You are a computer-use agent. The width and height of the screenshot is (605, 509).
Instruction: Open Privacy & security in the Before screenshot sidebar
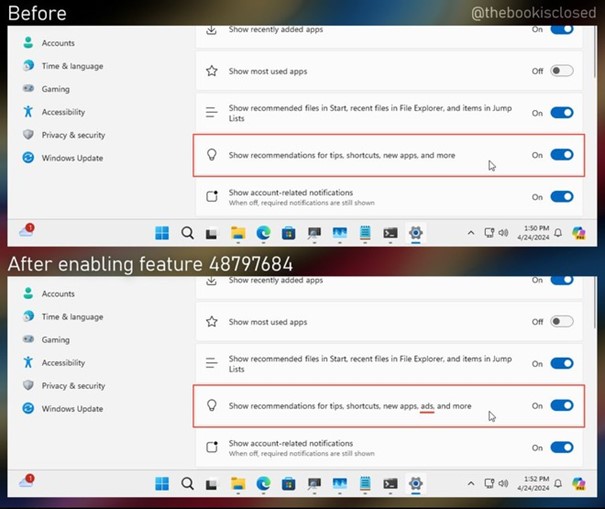(x=64, y=135)
